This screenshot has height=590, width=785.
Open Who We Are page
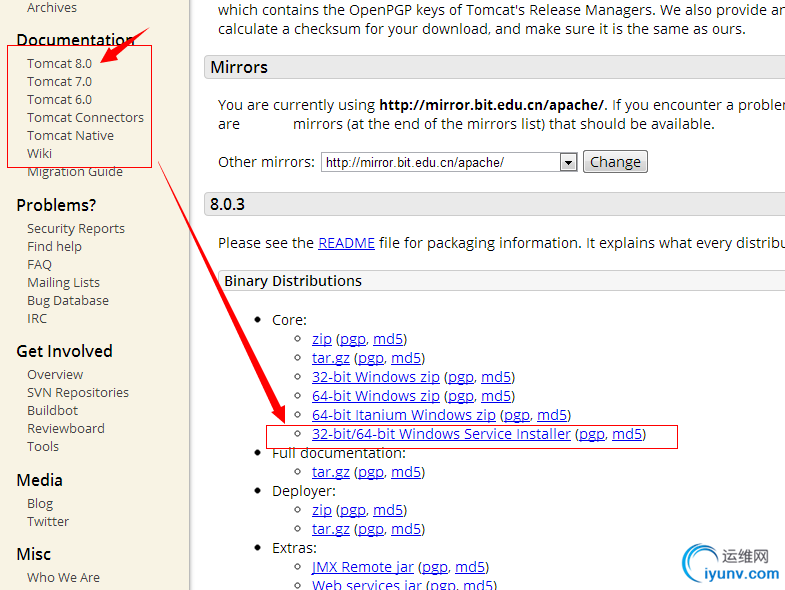tap(64, 578)
